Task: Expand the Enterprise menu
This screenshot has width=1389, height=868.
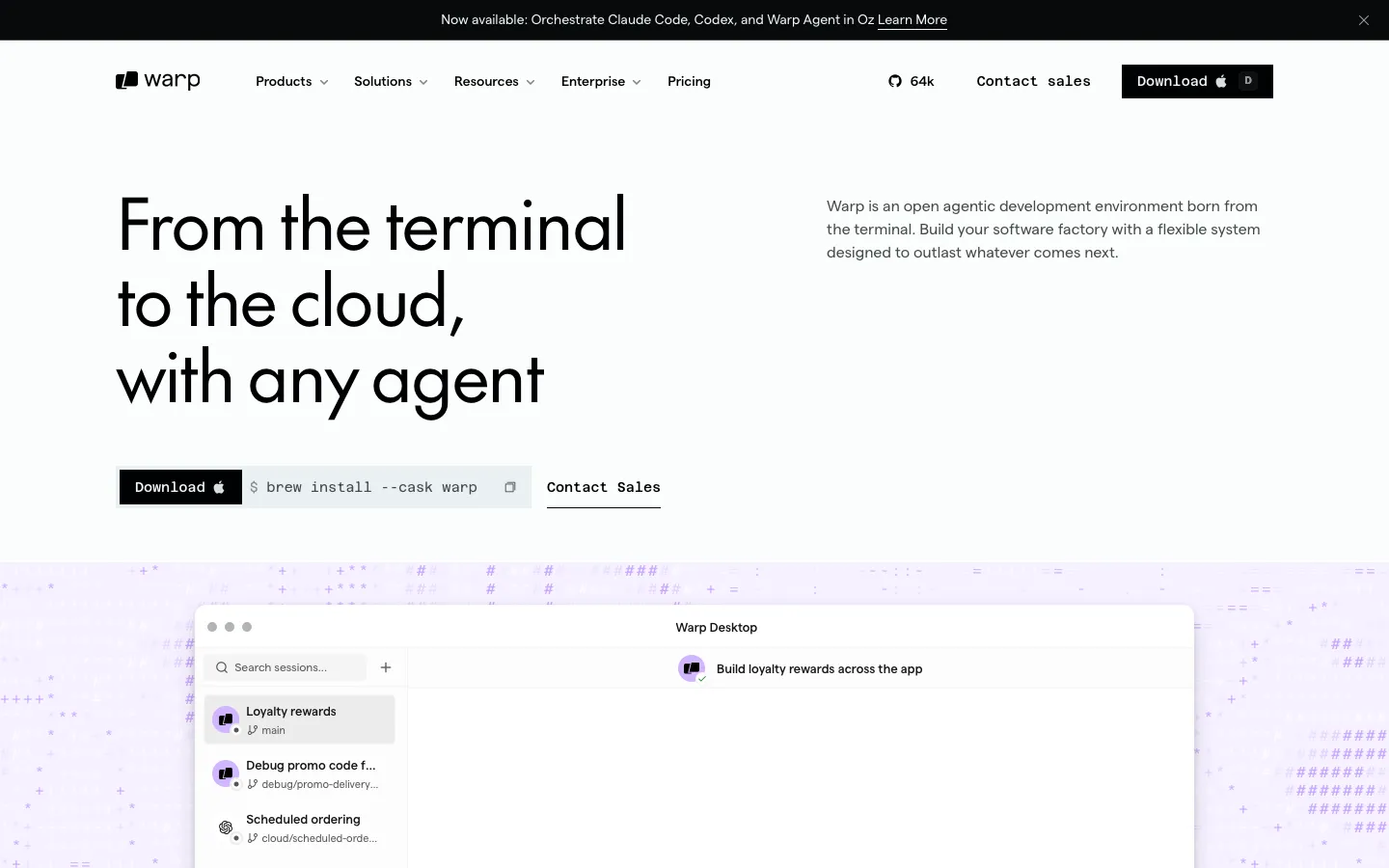Action: [x=601, y=82]
